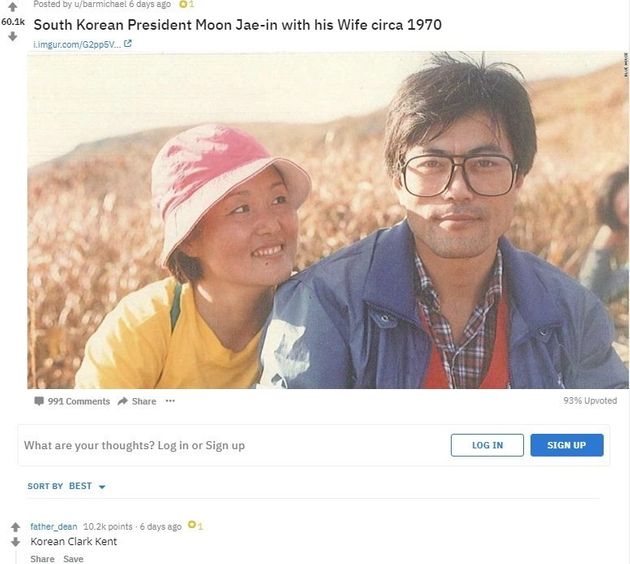
Task: Share the post using the arrow icon
Action: click(x=137, y=401)
